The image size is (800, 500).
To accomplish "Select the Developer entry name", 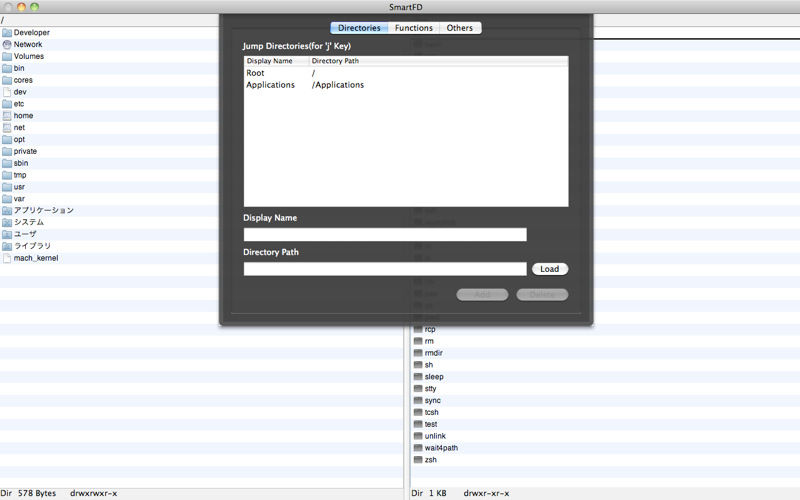I will pyautogui.click(x=32, y=33).
